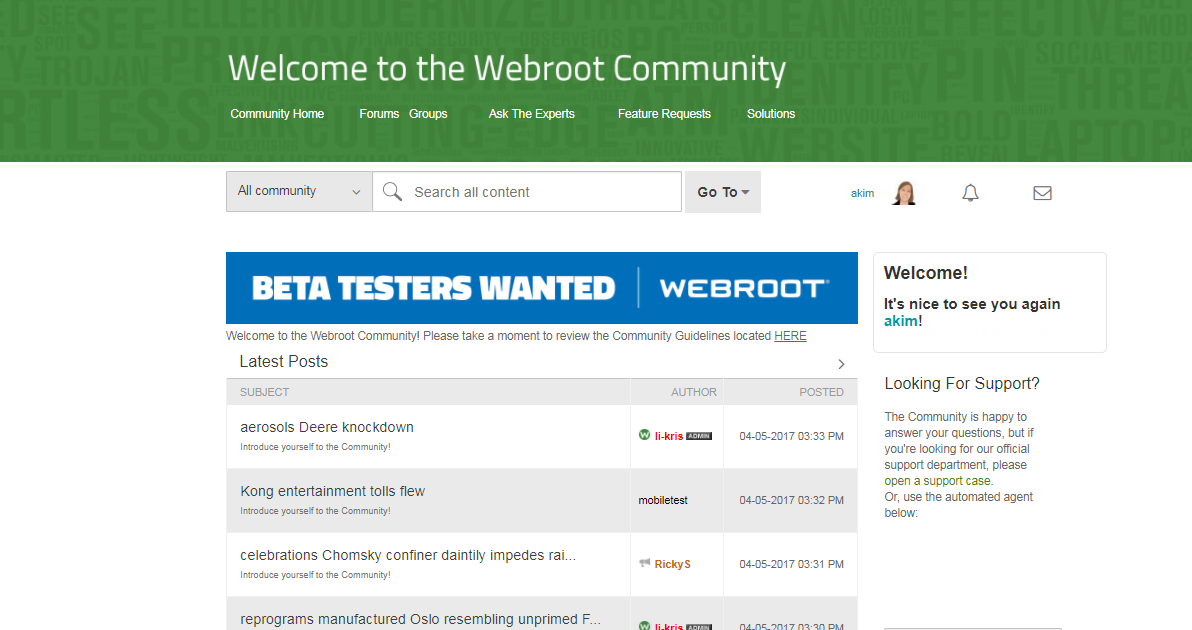Image resolution: width=1192 pixels, height=630 pixels.
Task: Open Introduce yourself board under aerosols post
Action: coord(315,447)
